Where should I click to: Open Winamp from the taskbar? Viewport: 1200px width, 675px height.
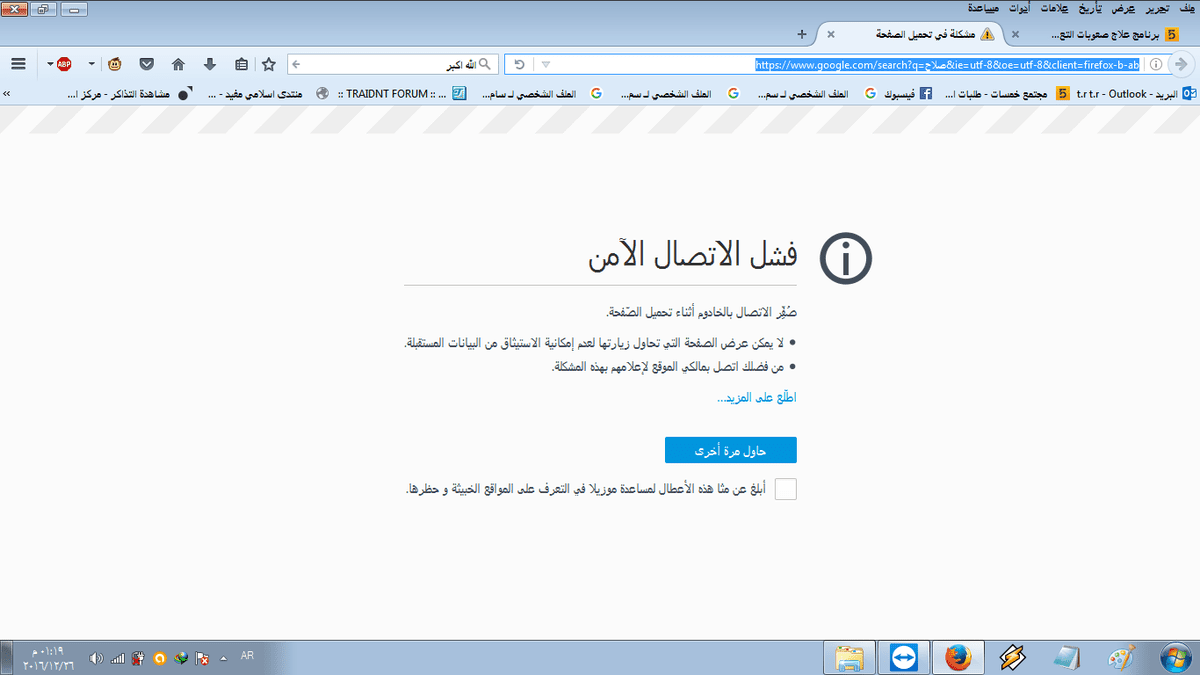[1013, 658]
